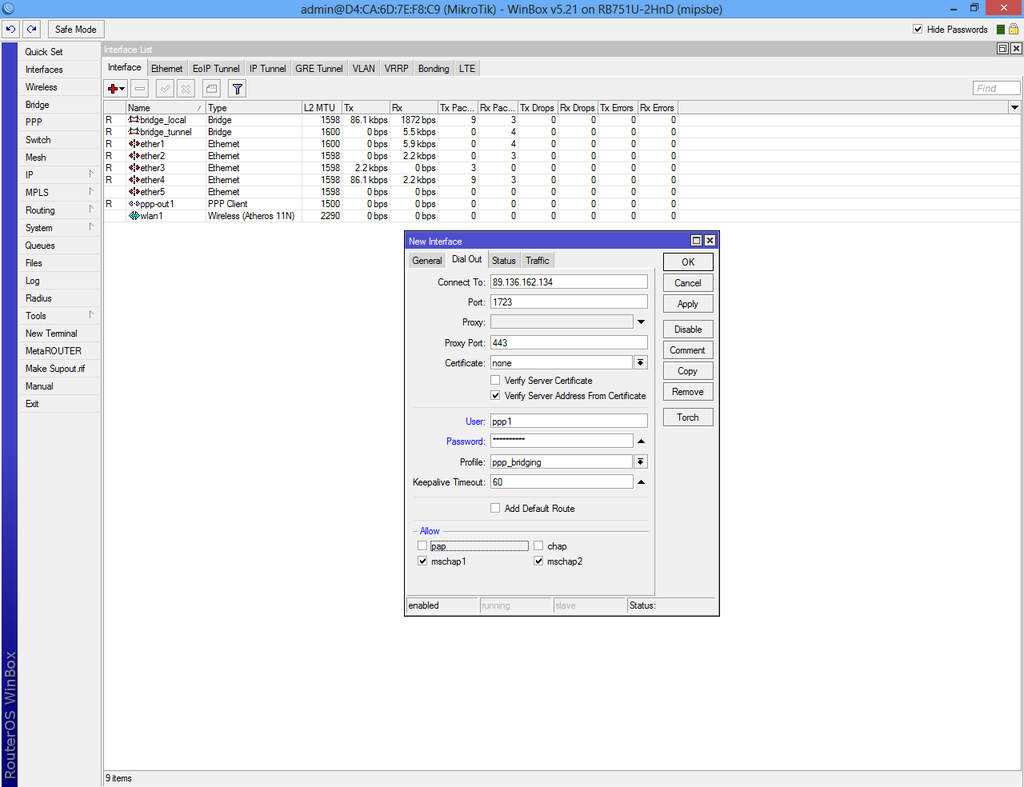Disable an interface with the X icon
Image resolution: width=1024 pixels, height=787 pixels.
click(187, 89)
